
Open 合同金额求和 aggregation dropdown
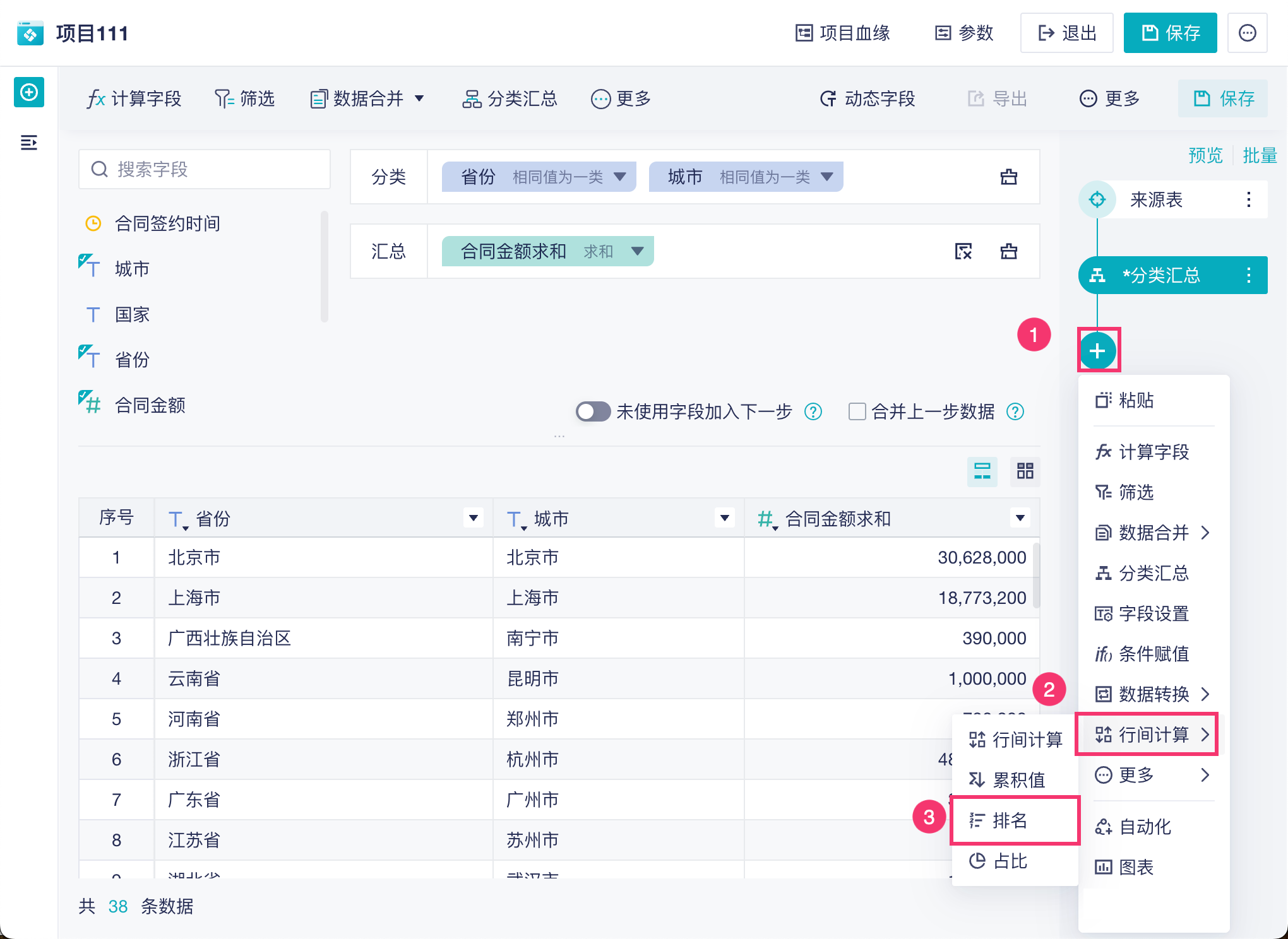coord(637,251)
